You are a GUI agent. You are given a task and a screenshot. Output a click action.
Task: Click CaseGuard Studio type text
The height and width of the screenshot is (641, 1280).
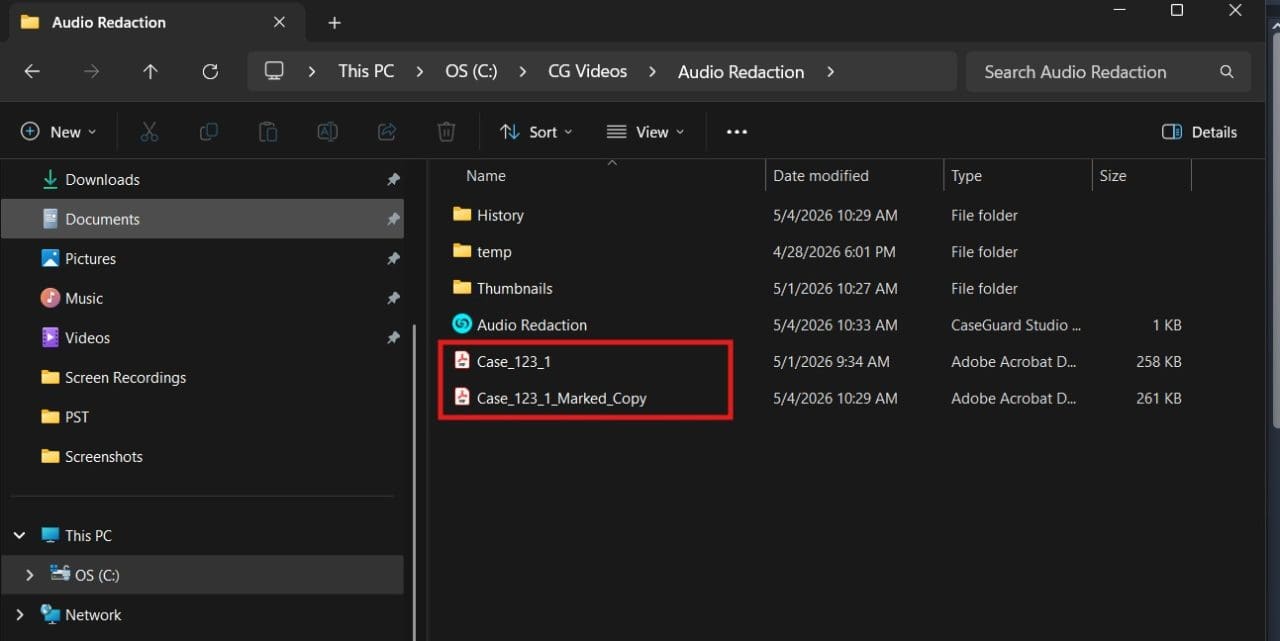pyautogui.click(x=1016, y=325)
